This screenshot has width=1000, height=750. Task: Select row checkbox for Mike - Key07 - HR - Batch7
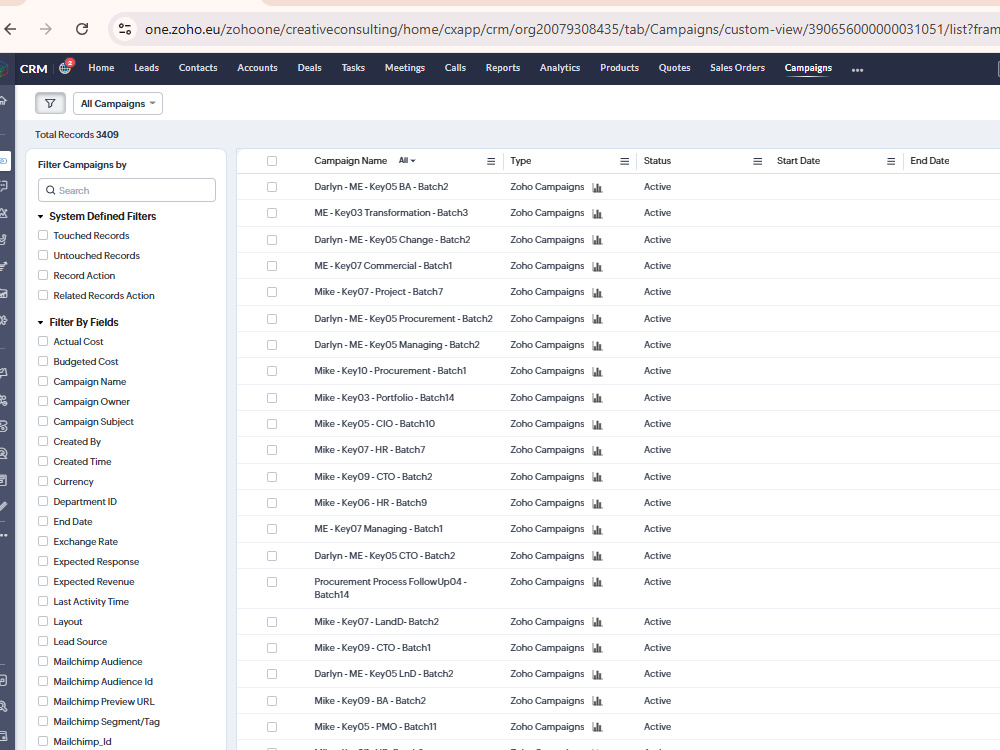click(272, 450)
